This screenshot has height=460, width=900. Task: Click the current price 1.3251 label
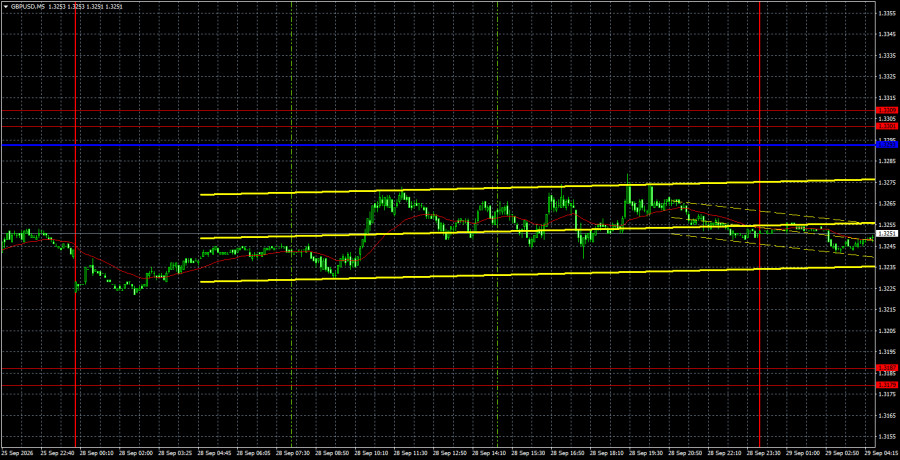(x=886, y=234)
